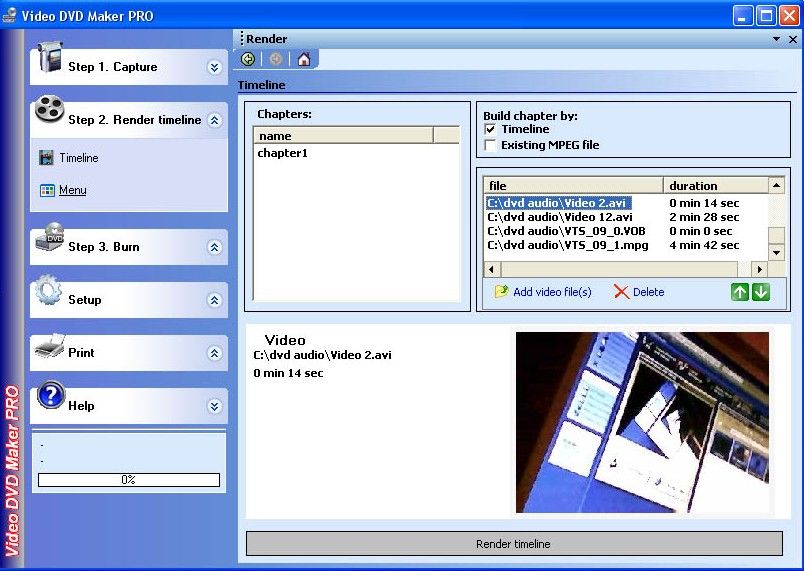Click file list scrollbar down arrow

click(x=776, y=253)
